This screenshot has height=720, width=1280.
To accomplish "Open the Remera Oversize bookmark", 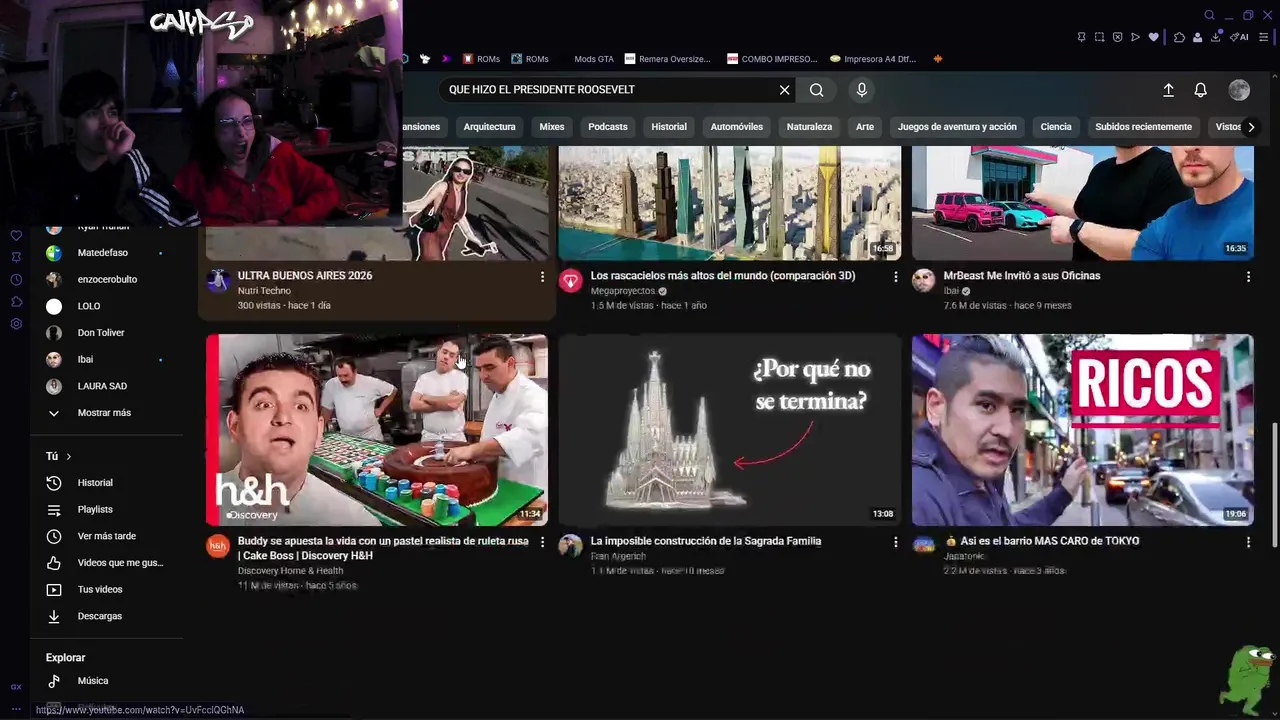I will coord(668,59).
